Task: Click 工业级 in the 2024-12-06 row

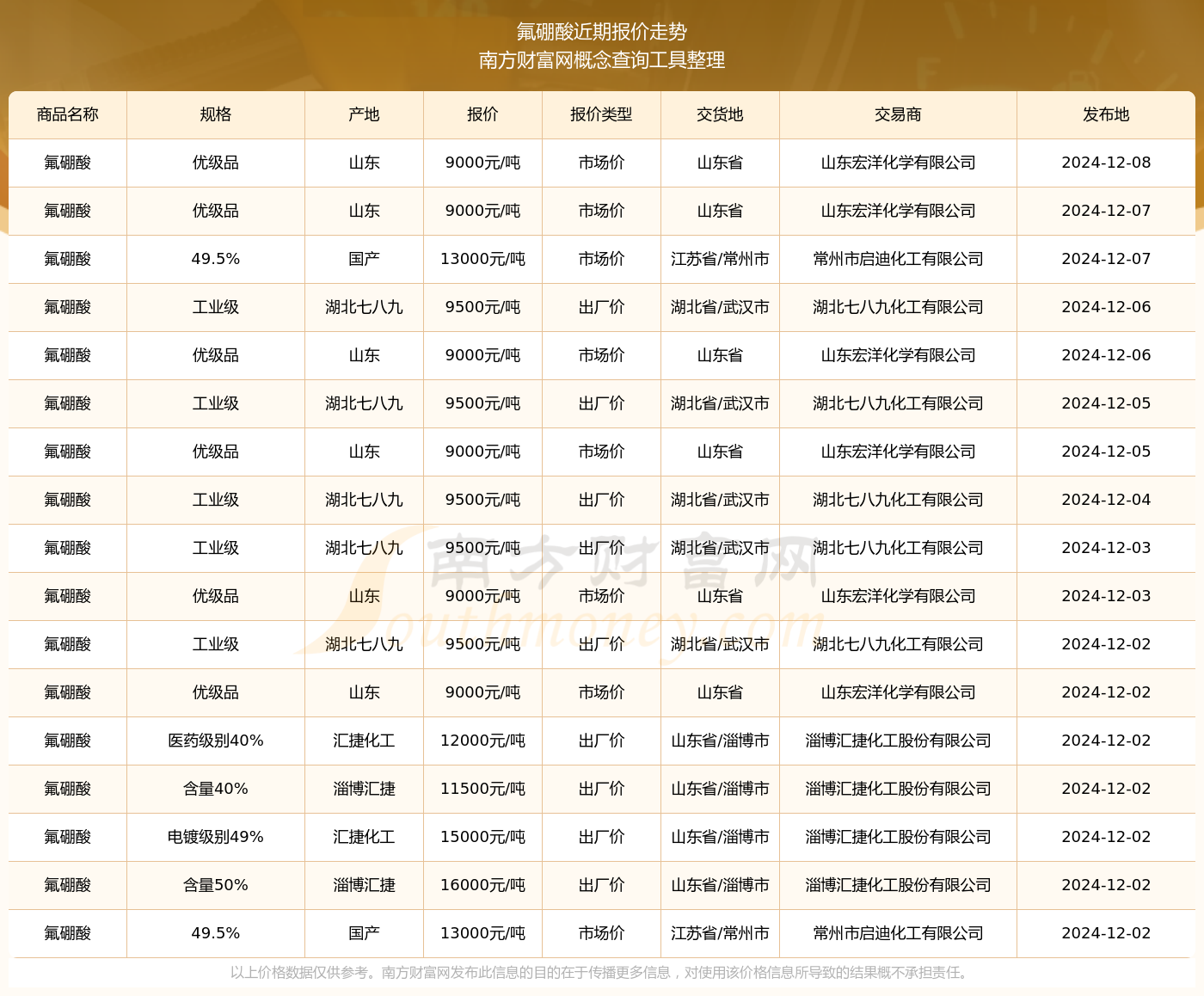Action: 216,307
